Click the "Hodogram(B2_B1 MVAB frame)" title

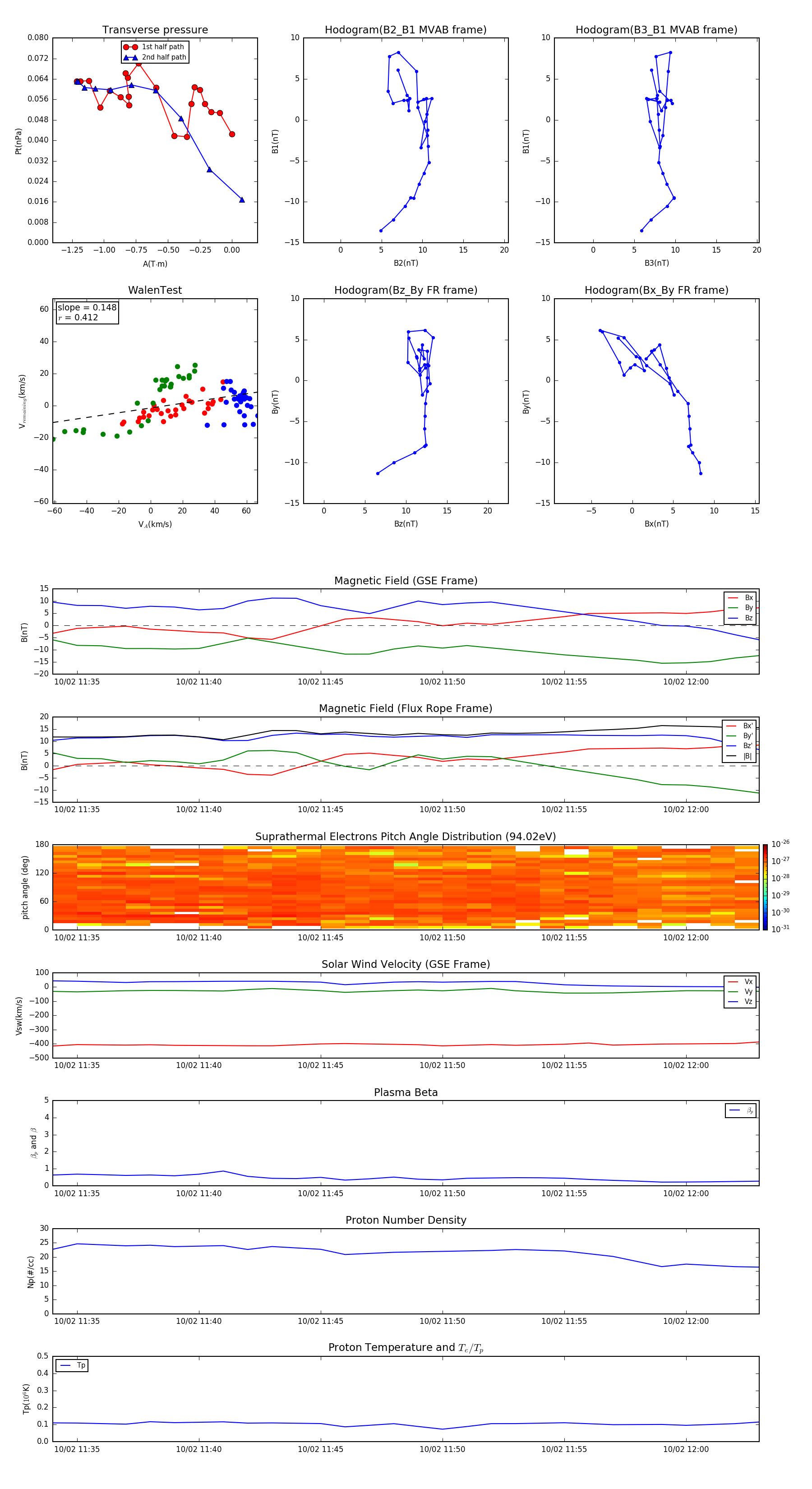[406, 29]
